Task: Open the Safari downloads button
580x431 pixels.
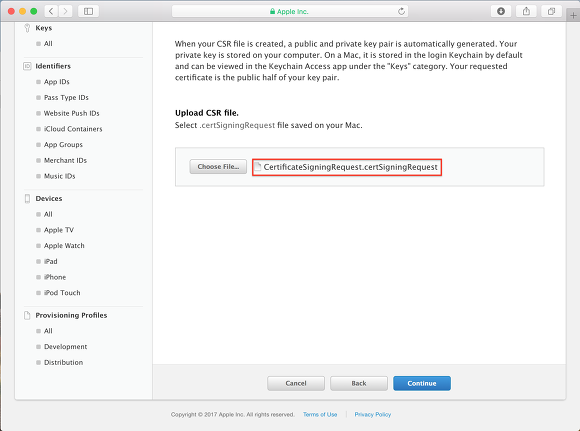Action: click(501, 11)
